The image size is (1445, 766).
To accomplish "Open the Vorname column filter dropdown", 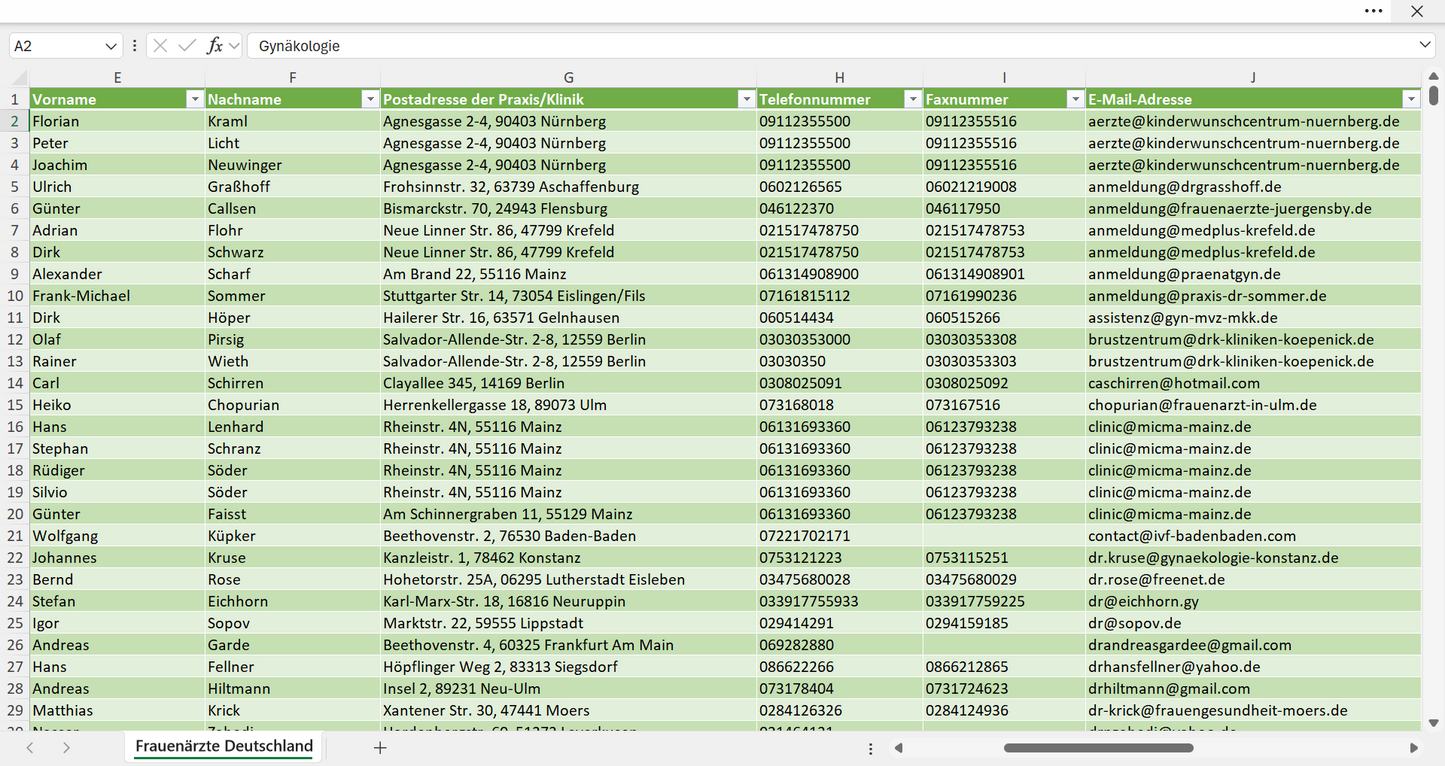I will click(194, 99).
